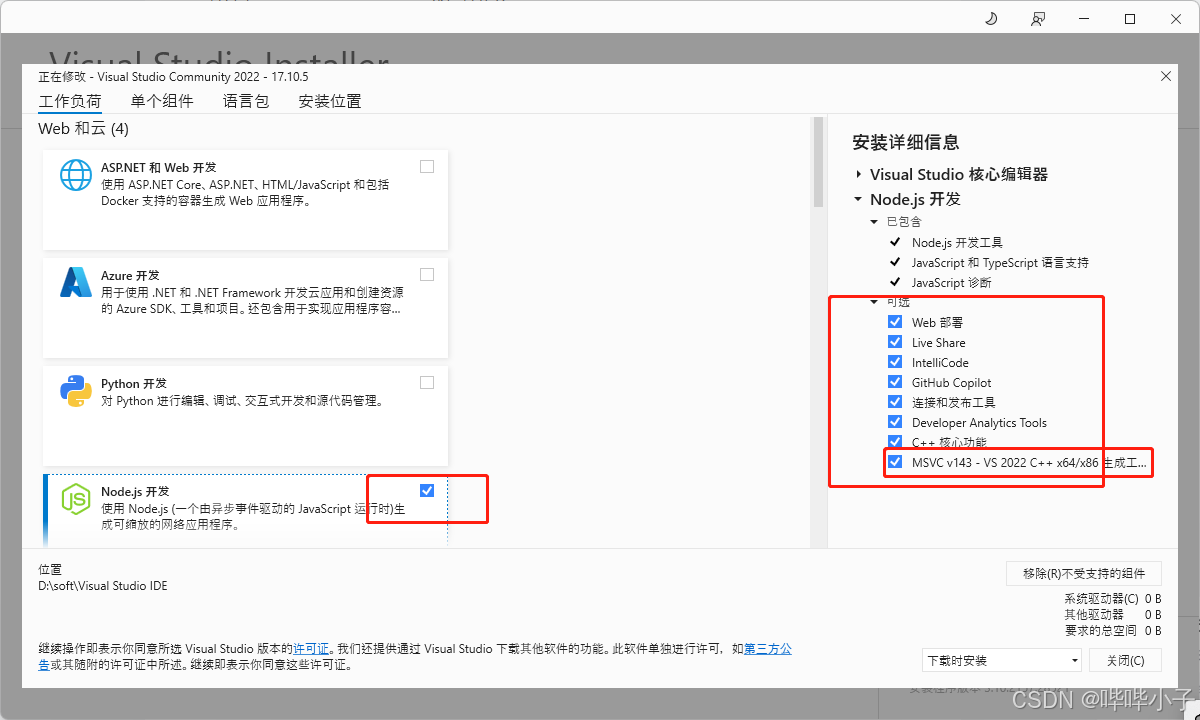The width and height of the screenshot is (1200, 720).
Task: Select the Node.js 开发工具 included item
Action: click(957, 242)
